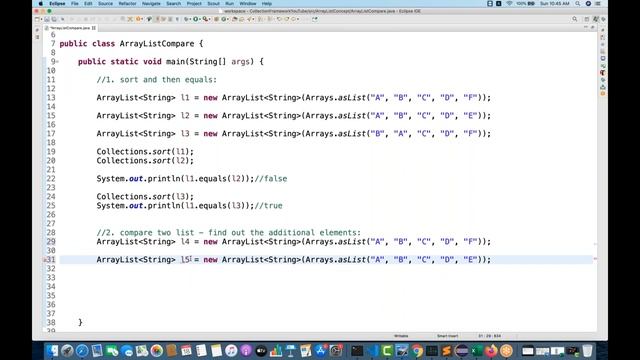The width and height of the screenshot is (640, 360).
Task: Click the cursor position status bar entry
Action: click(489, 336)
